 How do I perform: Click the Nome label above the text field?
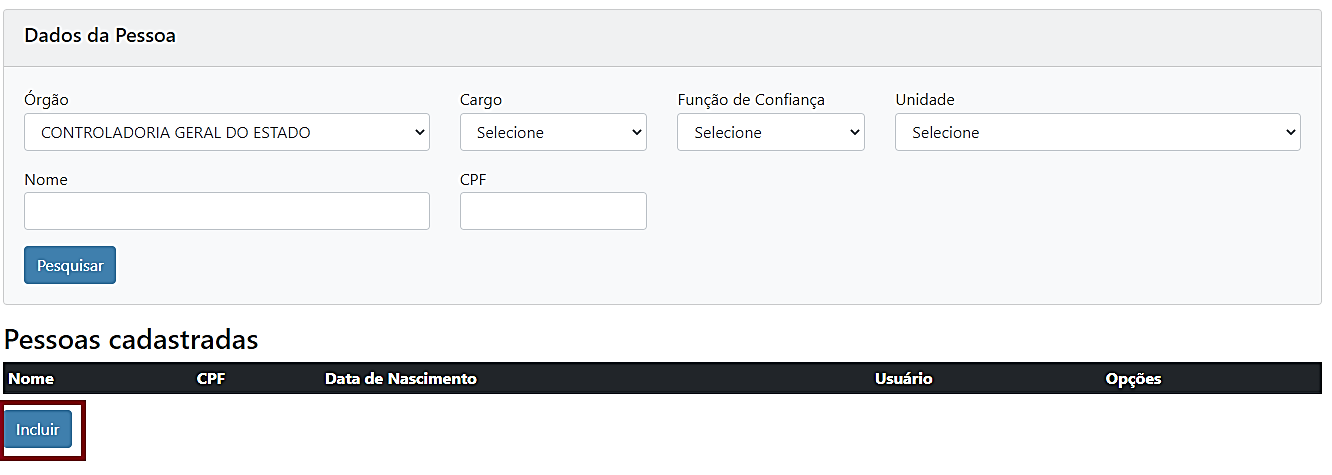coord(46,180)
